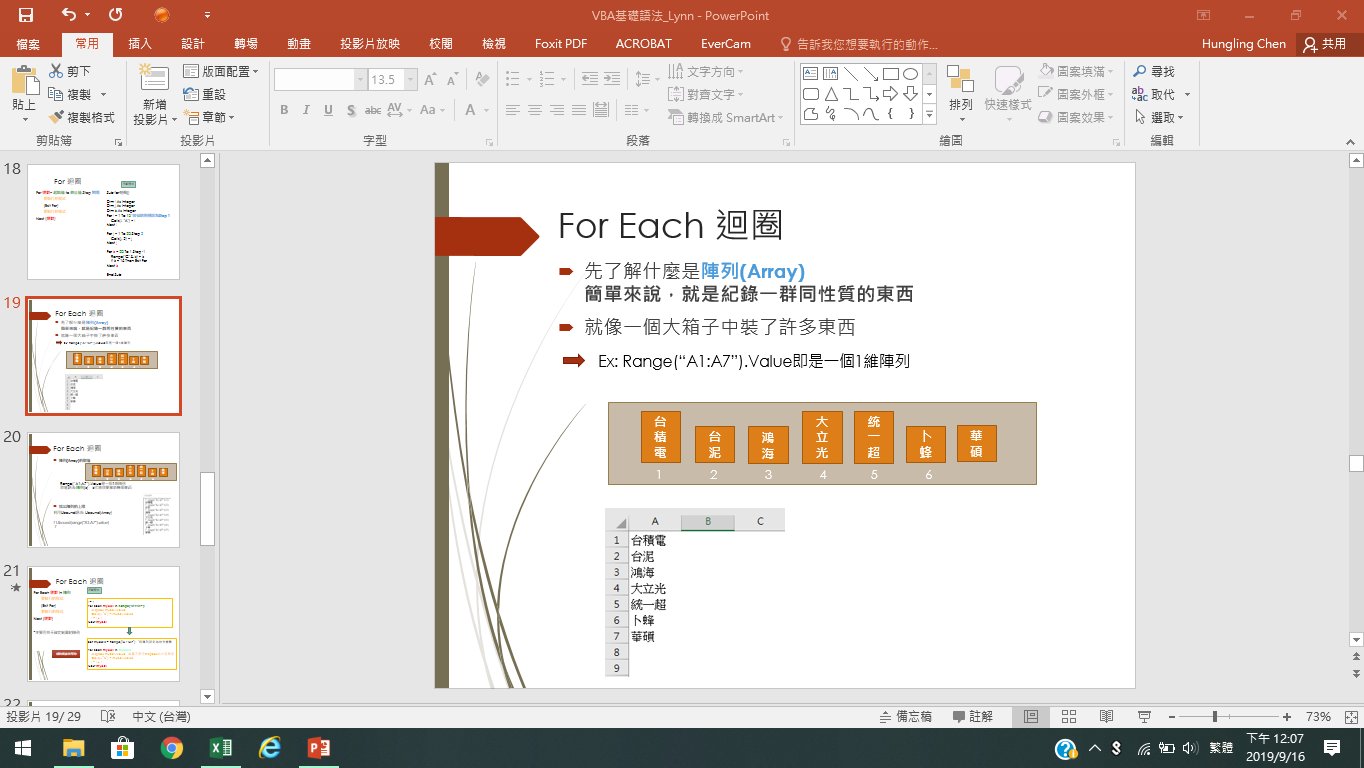Screen dimensions: 1364x768
Task: Switch to Normal view in status bar
Action: (1031, 717)
